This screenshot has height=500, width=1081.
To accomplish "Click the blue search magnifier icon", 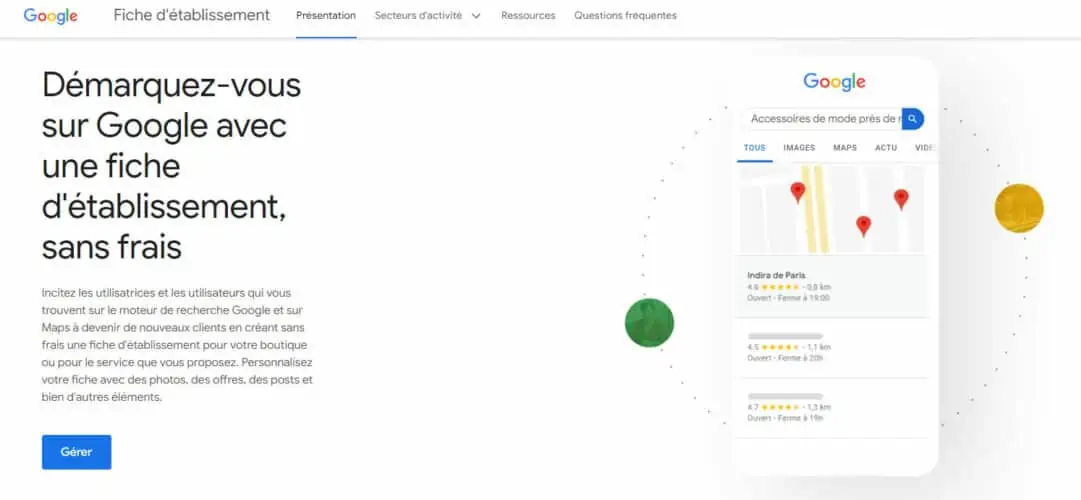I will click(x=913, y=119).
